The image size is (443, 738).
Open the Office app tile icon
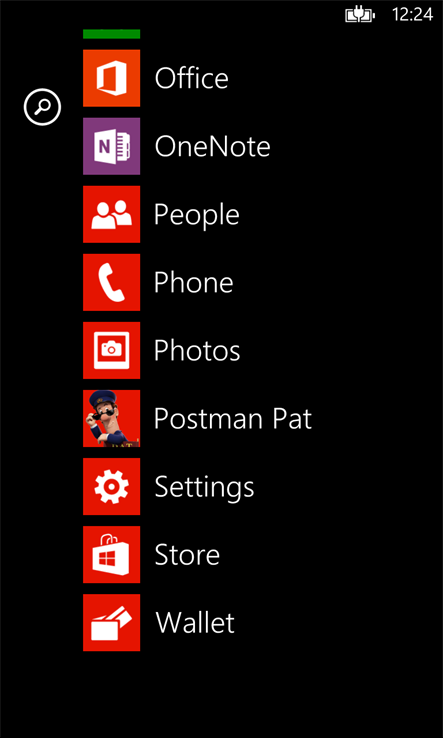[112, 78]
